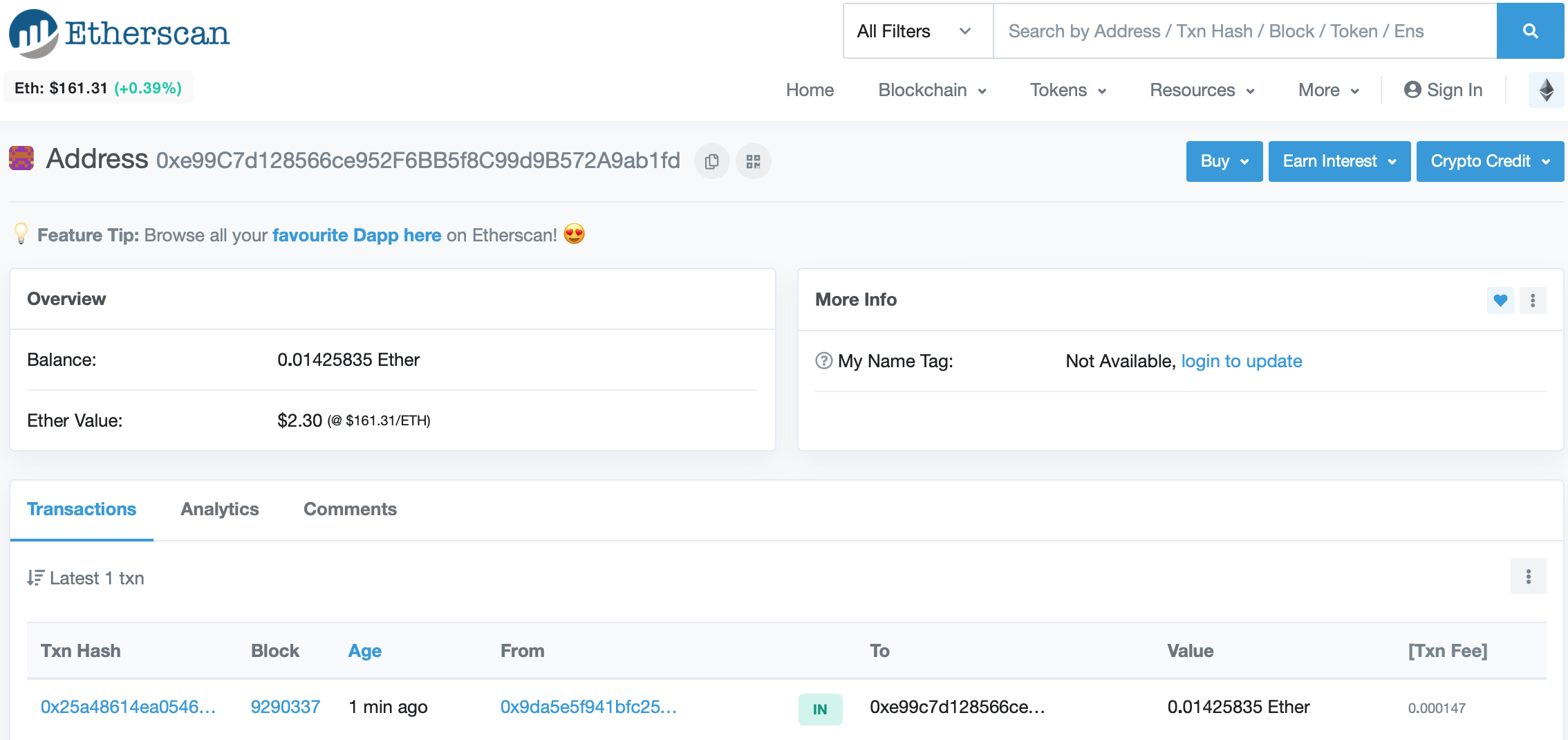Open the Buy dropdown button
Screen dimensions: 1568x740
click(1224, 161)
